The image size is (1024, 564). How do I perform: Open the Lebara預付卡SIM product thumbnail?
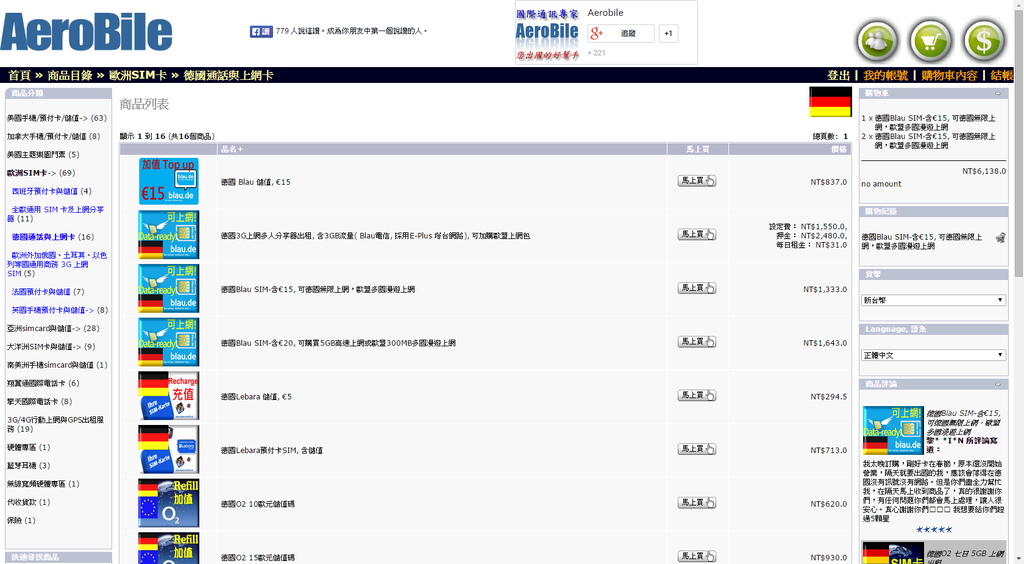pyautogui.click(x=168, y=449)
